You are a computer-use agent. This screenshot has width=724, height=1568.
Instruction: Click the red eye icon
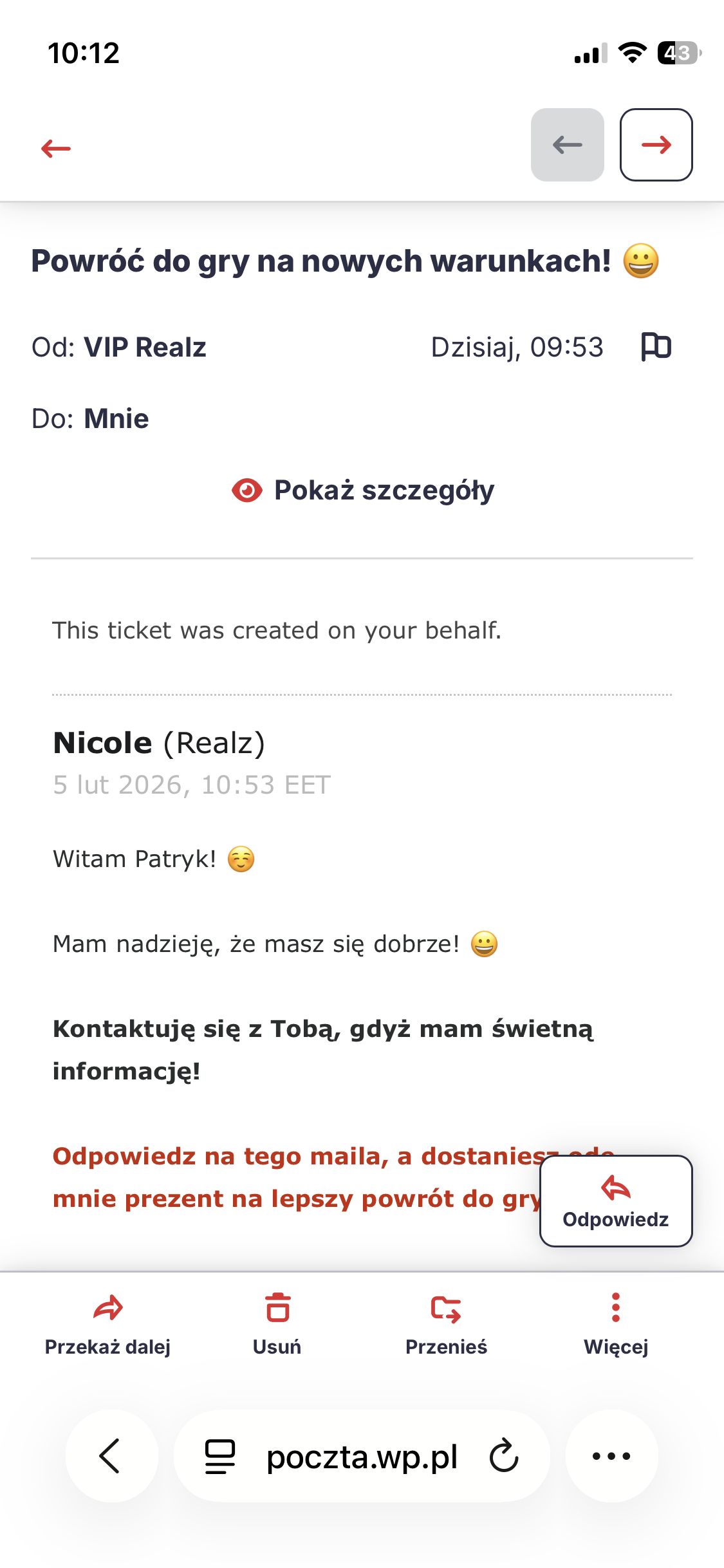246,490
